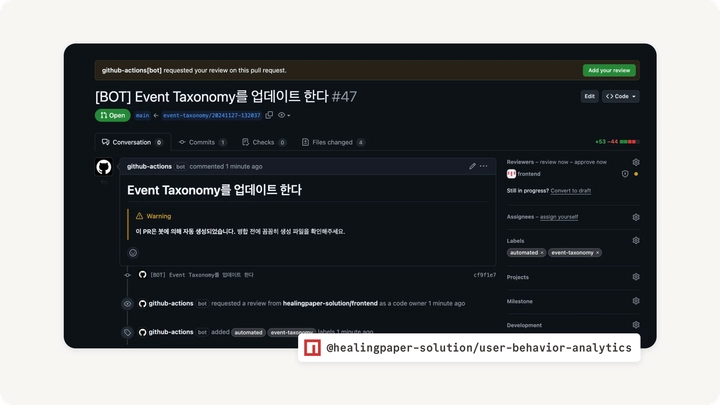Remove the event-taxonomy label using its x
Image resolution: width=720 pixels, height=405 pixels.
(x=597, y=253)
